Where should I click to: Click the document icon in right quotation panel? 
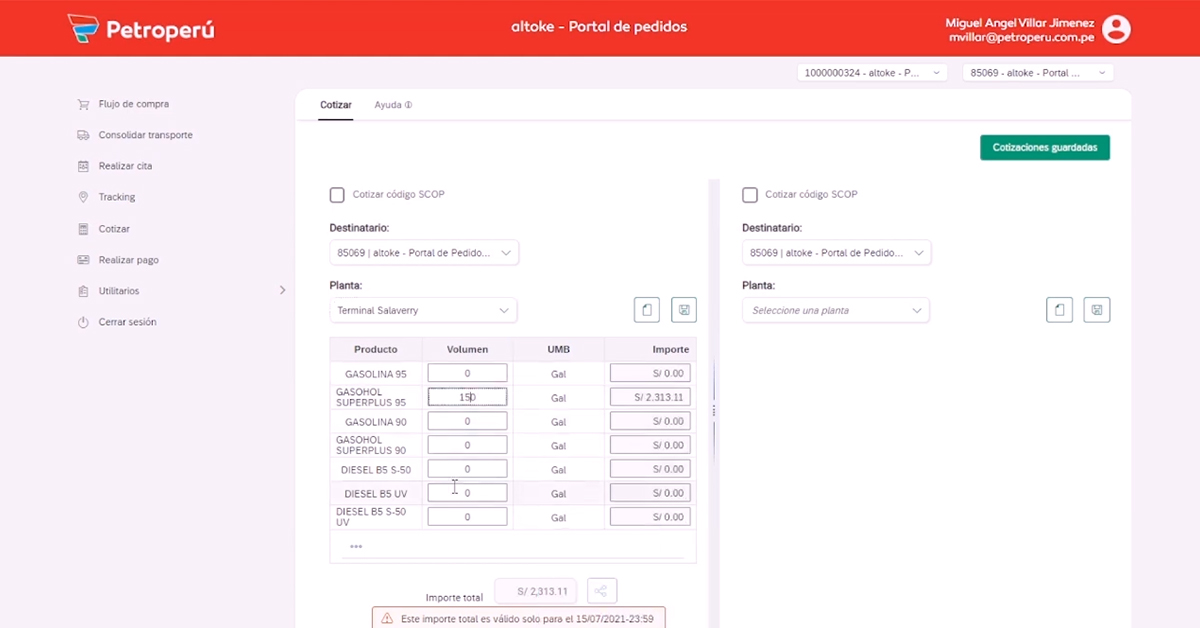pyautogui.click(x=1060, y=310)
